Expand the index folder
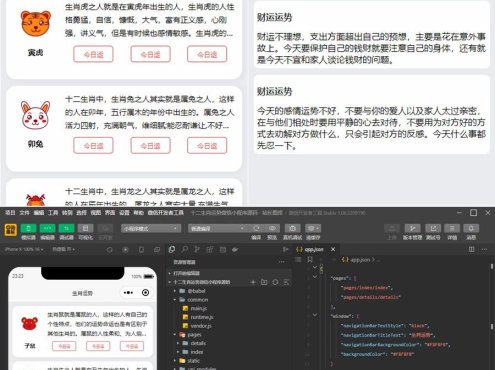The height and width of the screenshot is (370, 495). pyautogui.click(x=230, y=352)
